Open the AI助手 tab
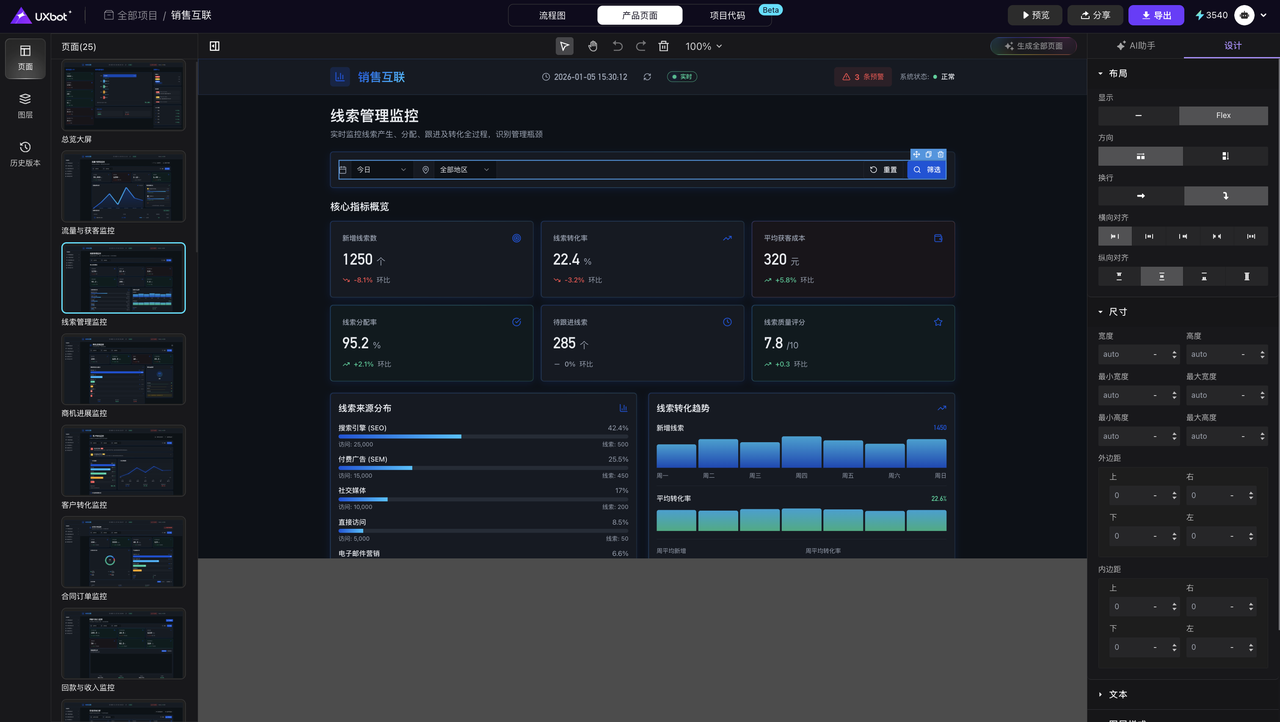This screenshot has height=722, width=1280. tap(1136, 46)
